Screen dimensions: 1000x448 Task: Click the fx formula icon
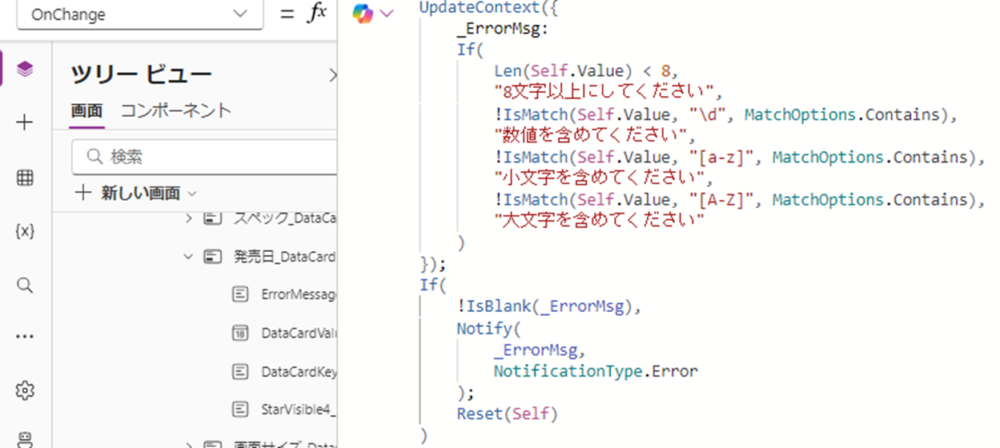point(316,13)
